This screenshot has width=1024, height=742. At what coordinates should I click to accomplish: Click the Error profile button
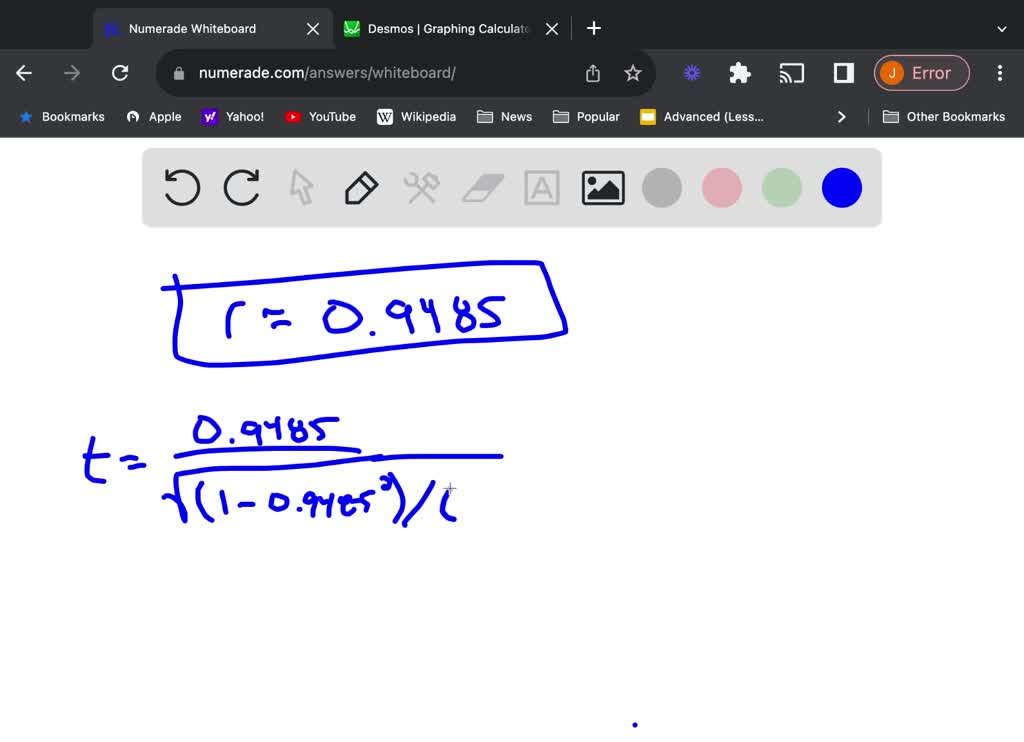coord(921,73)
